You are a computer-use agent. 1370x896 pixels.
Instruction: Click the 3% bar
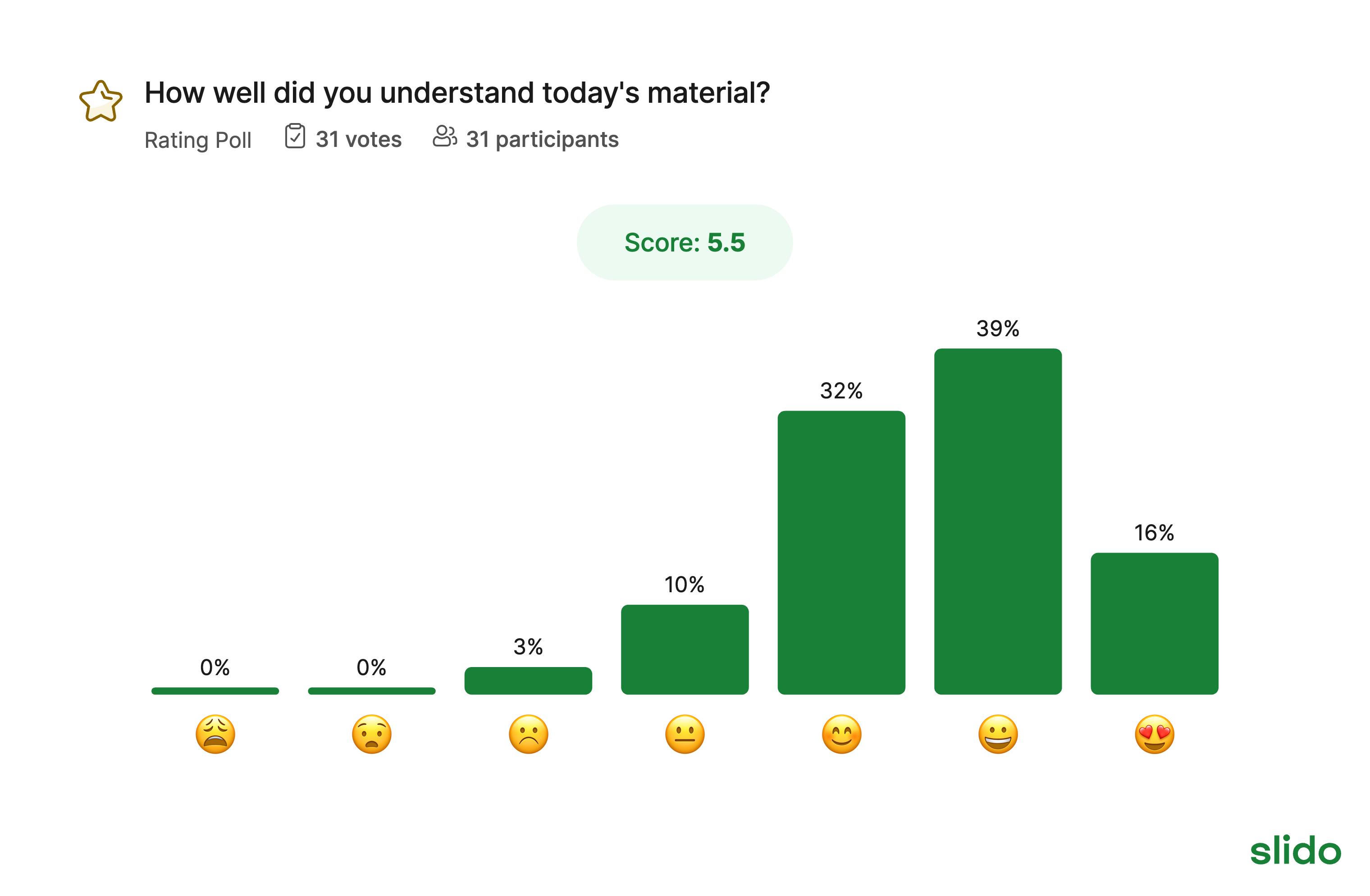[529, 681]
